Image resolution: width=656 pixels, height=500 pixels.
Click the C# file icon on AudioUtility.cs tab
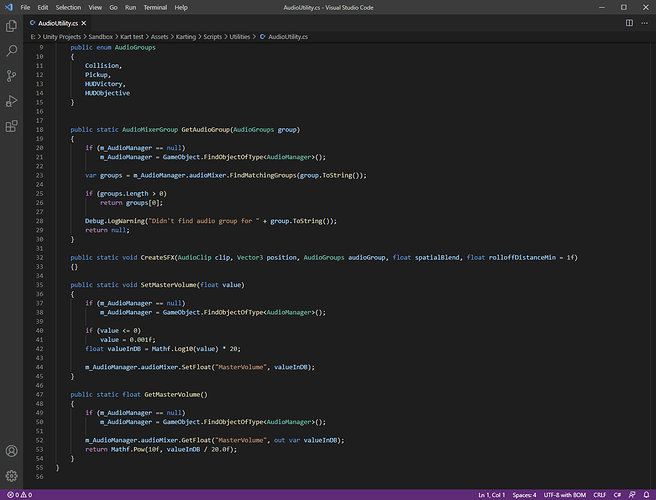[32, 23]
